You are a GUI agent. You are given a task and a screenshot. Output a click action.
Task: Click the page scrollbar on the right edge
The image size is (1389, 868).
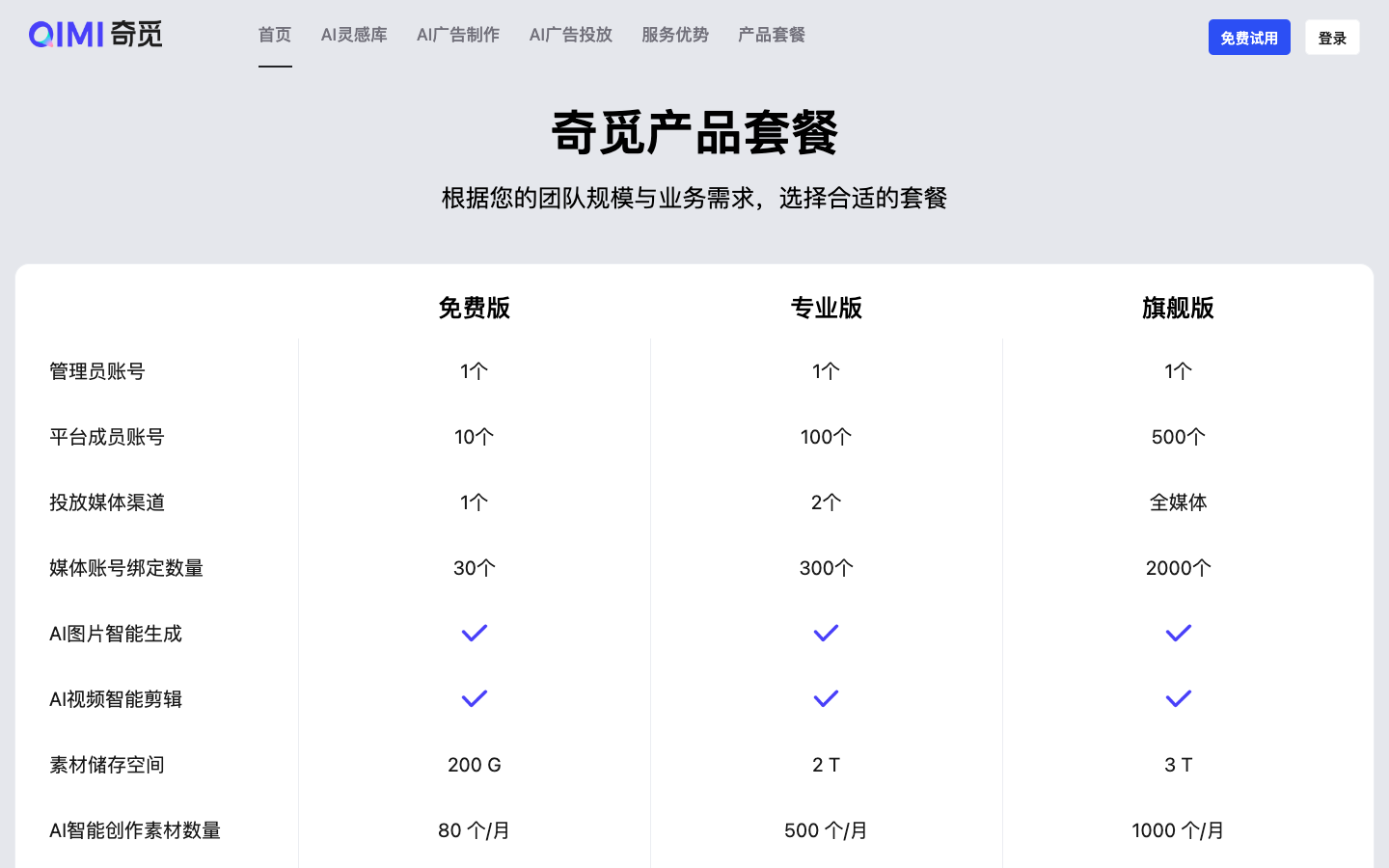pyautogui.click(x=1384, y=434)
